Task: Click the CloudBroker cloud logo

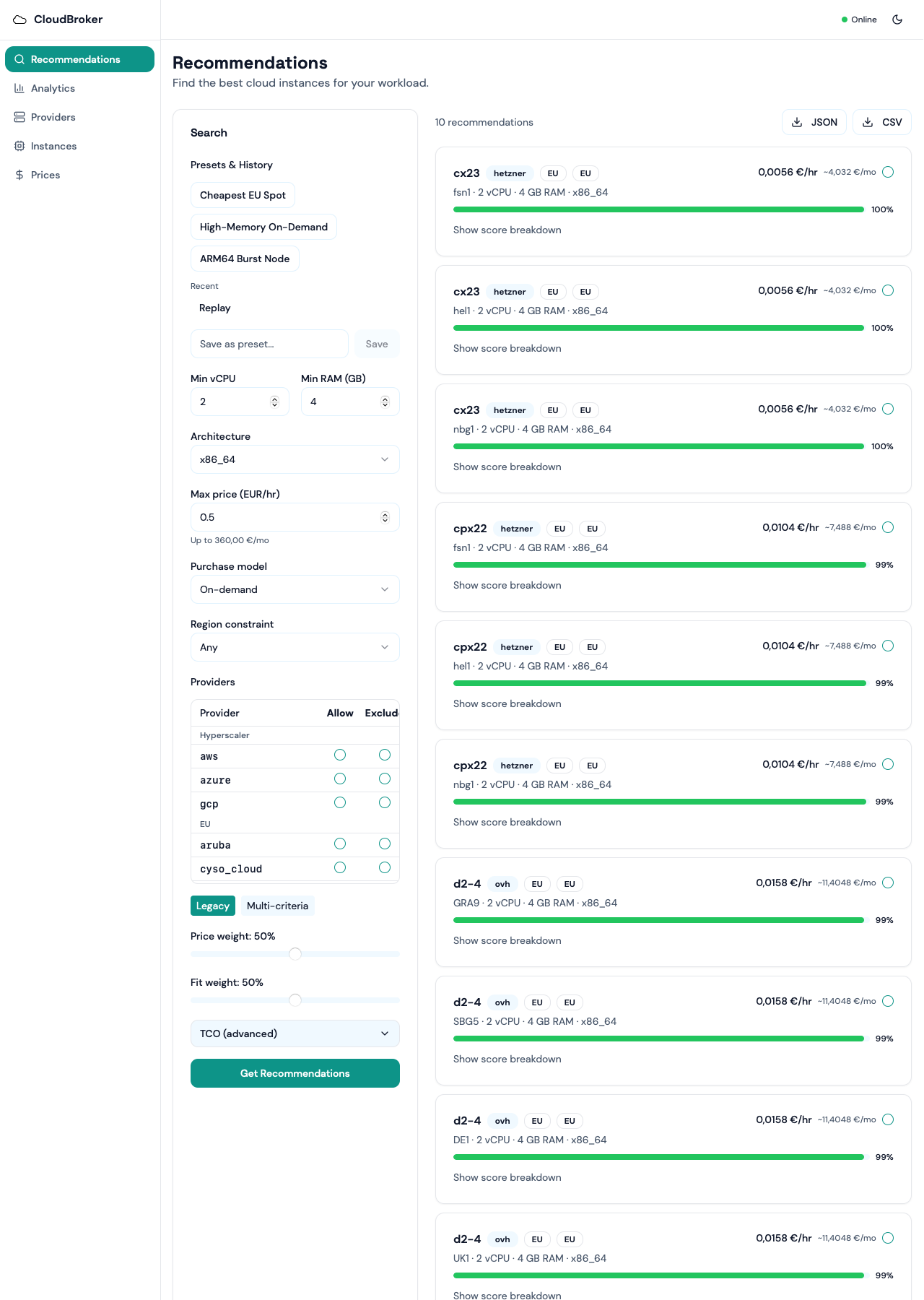Action: [x=18, y=19]
